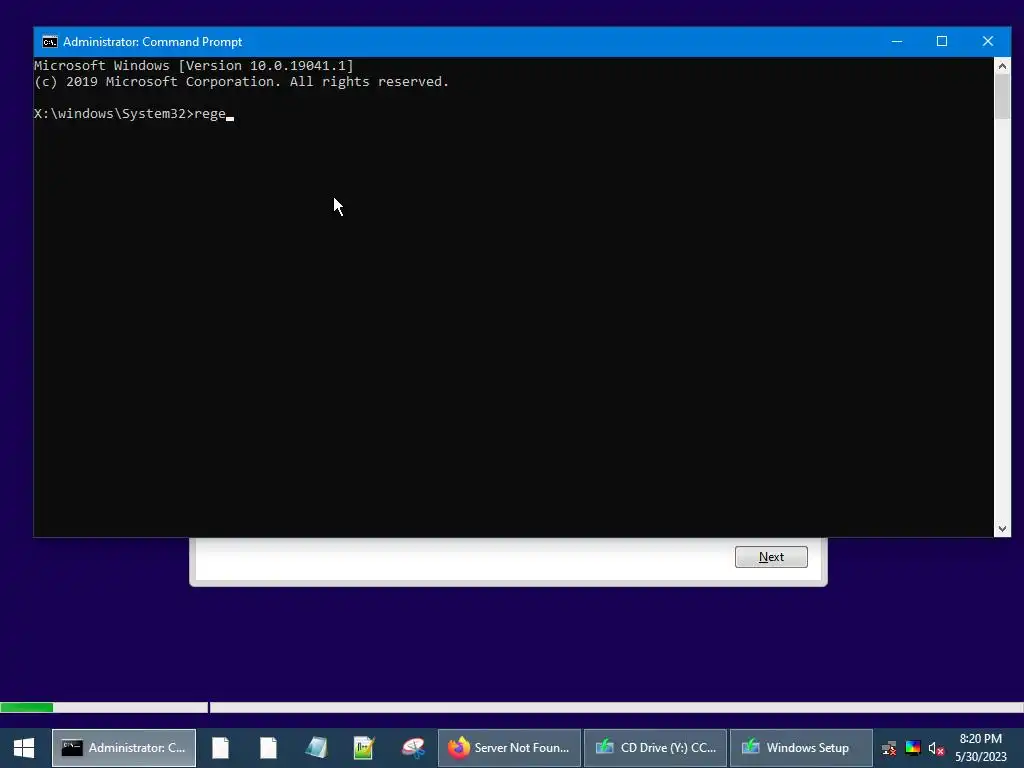
Task: Launch the snipping scissors icon in taskbar
Action: point(413,748)
